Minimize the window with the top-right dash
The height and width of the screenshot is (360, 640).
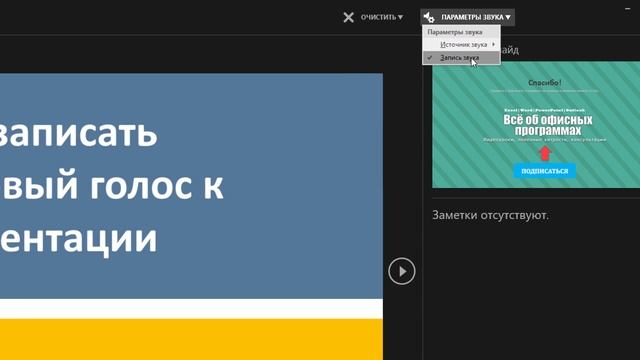627,9
